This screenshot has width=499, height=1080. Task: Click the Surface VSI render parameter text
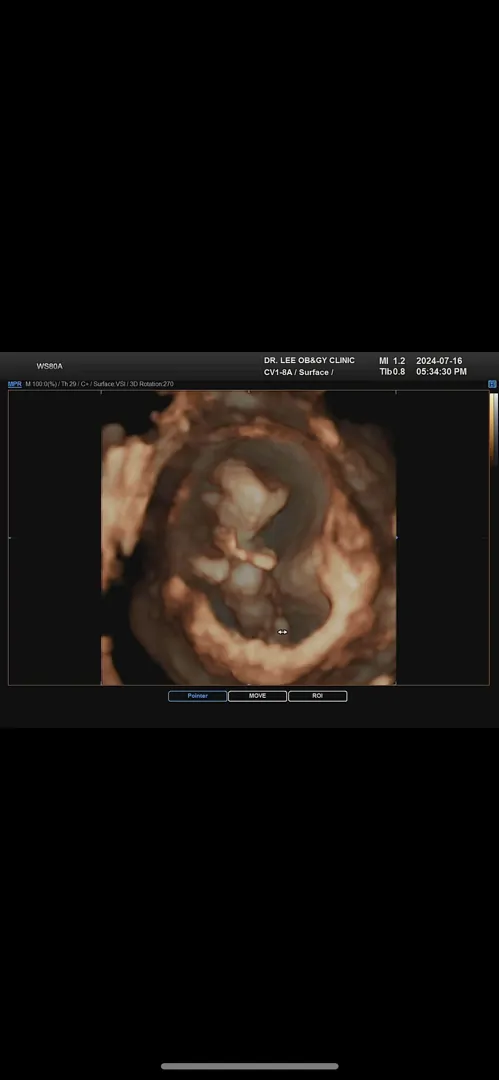tap(110, 384)
